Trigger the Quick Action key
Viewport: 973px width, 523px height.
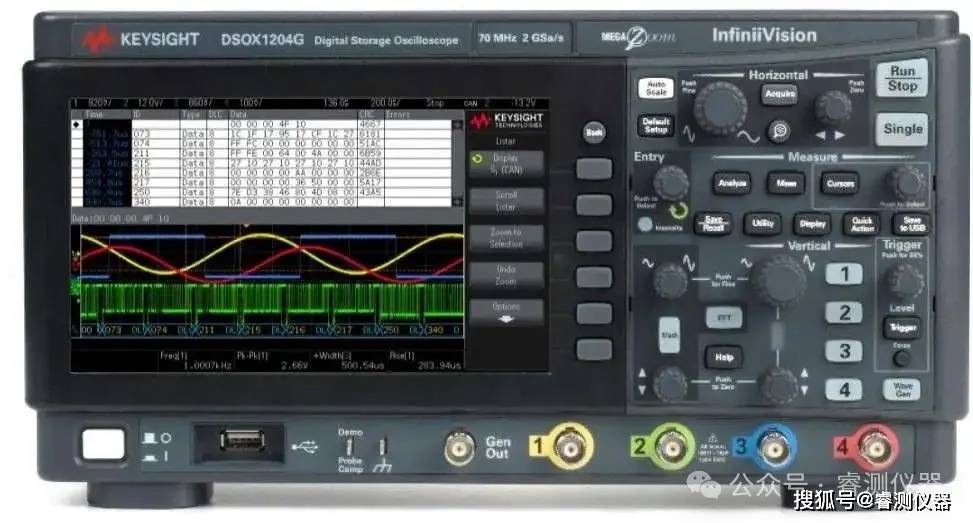point(862,224)
